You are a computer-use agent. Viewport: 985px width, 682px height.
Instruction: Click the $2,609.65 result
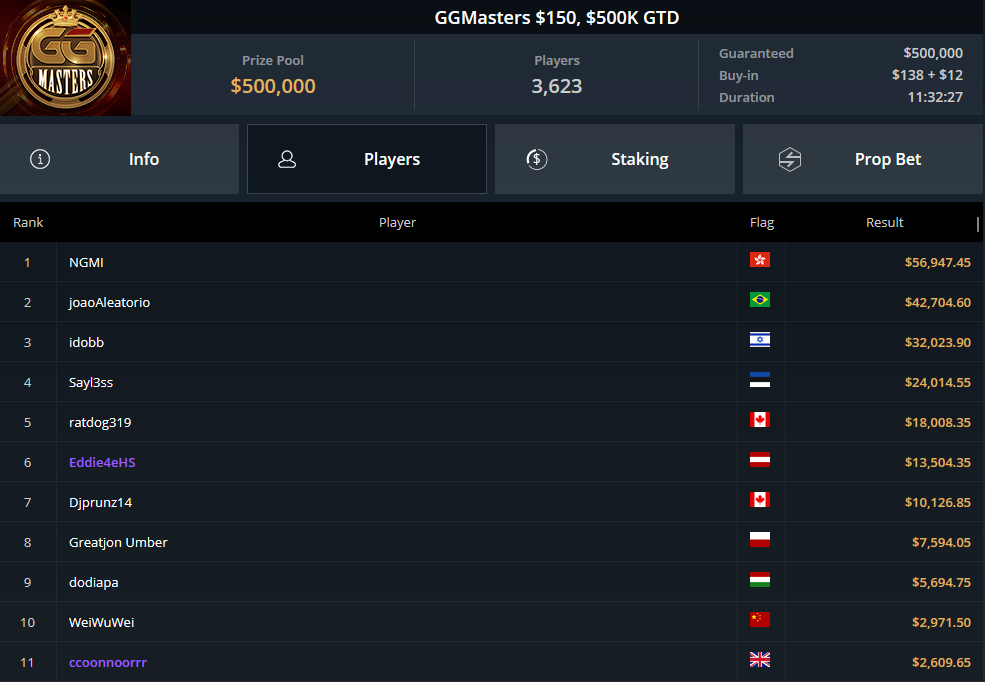(x=941, y=662)
